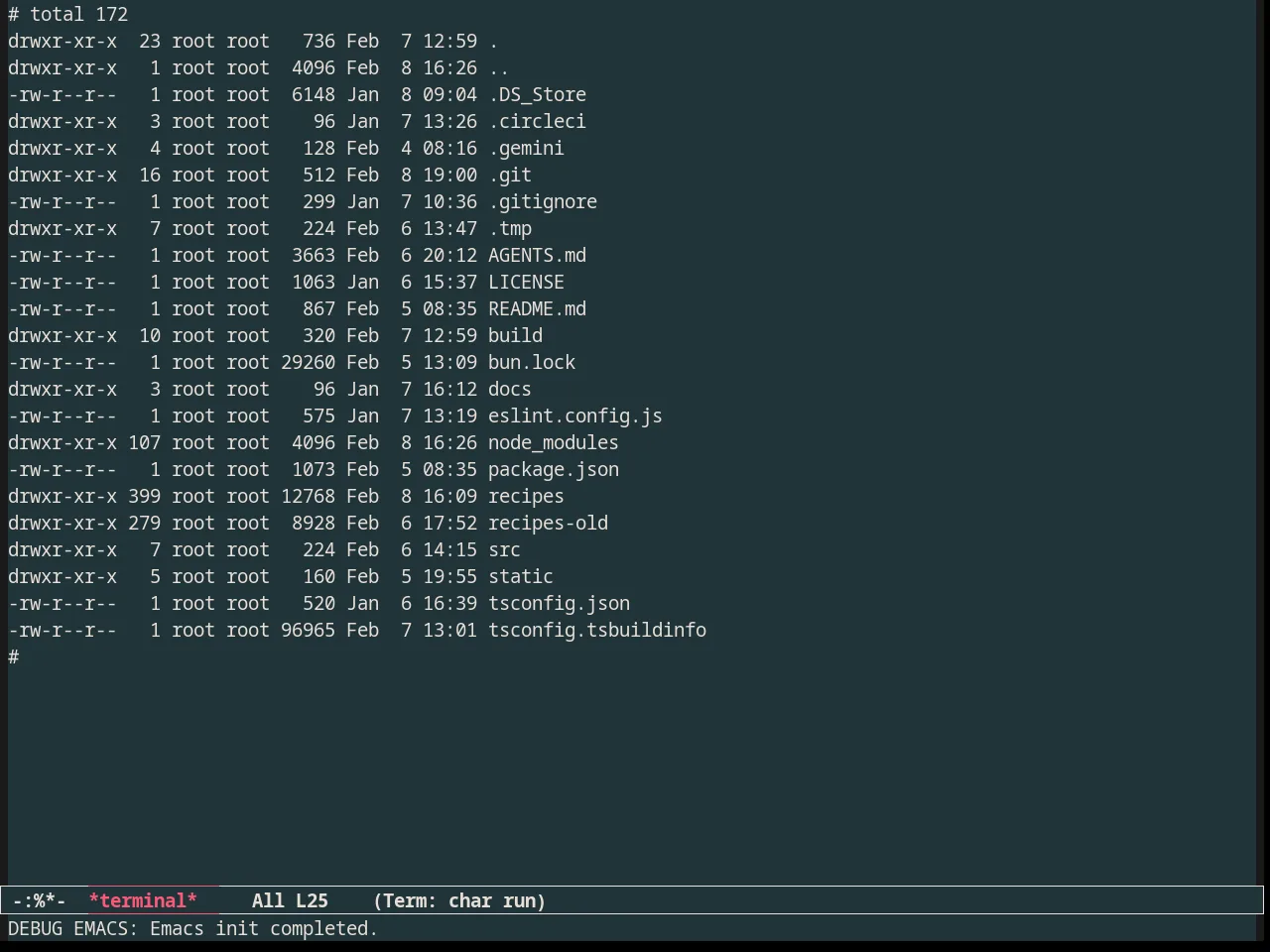The image size is (1270, 952).
Task: Click the .gemini directory entry
Action: coord(526,148)
